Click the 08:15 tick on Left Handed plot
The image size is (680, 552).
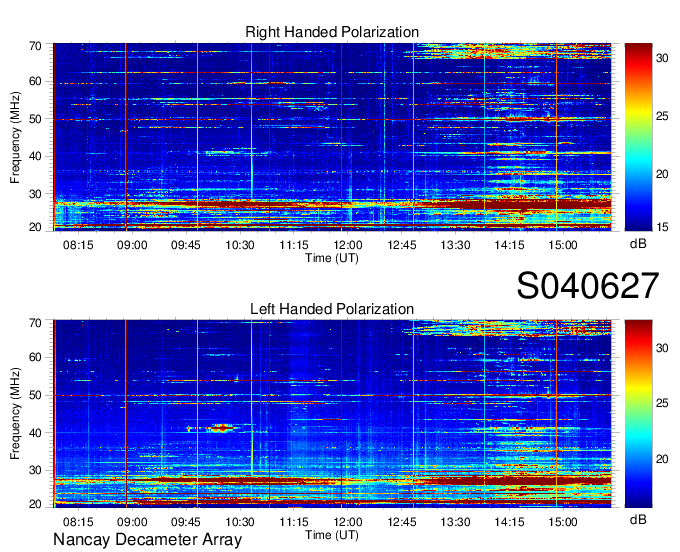(78, 522)
